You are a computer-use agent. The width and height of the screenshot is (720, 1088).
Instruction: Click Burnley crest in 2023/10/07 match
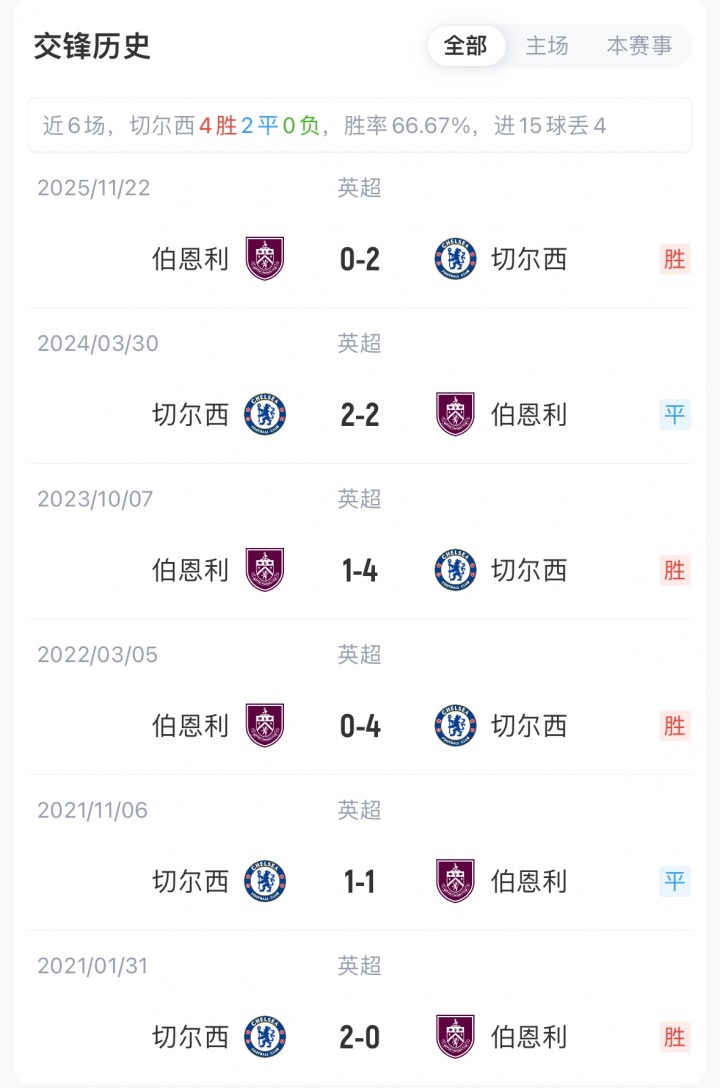point(265,570)
